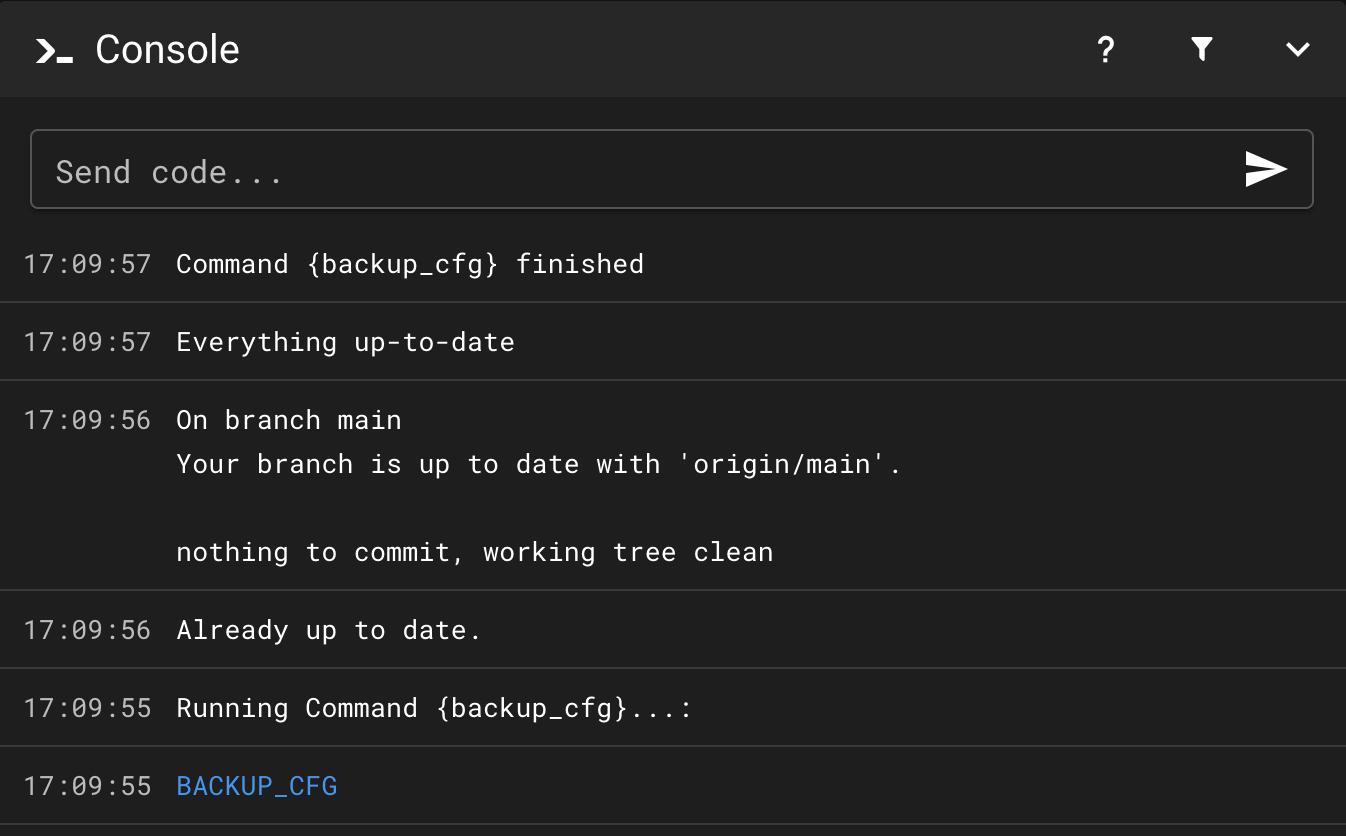The image size is (1346, 836).
Task: Click the 'origin/main' branch status line
Action: pyautogui.click(x=539, y=464)
